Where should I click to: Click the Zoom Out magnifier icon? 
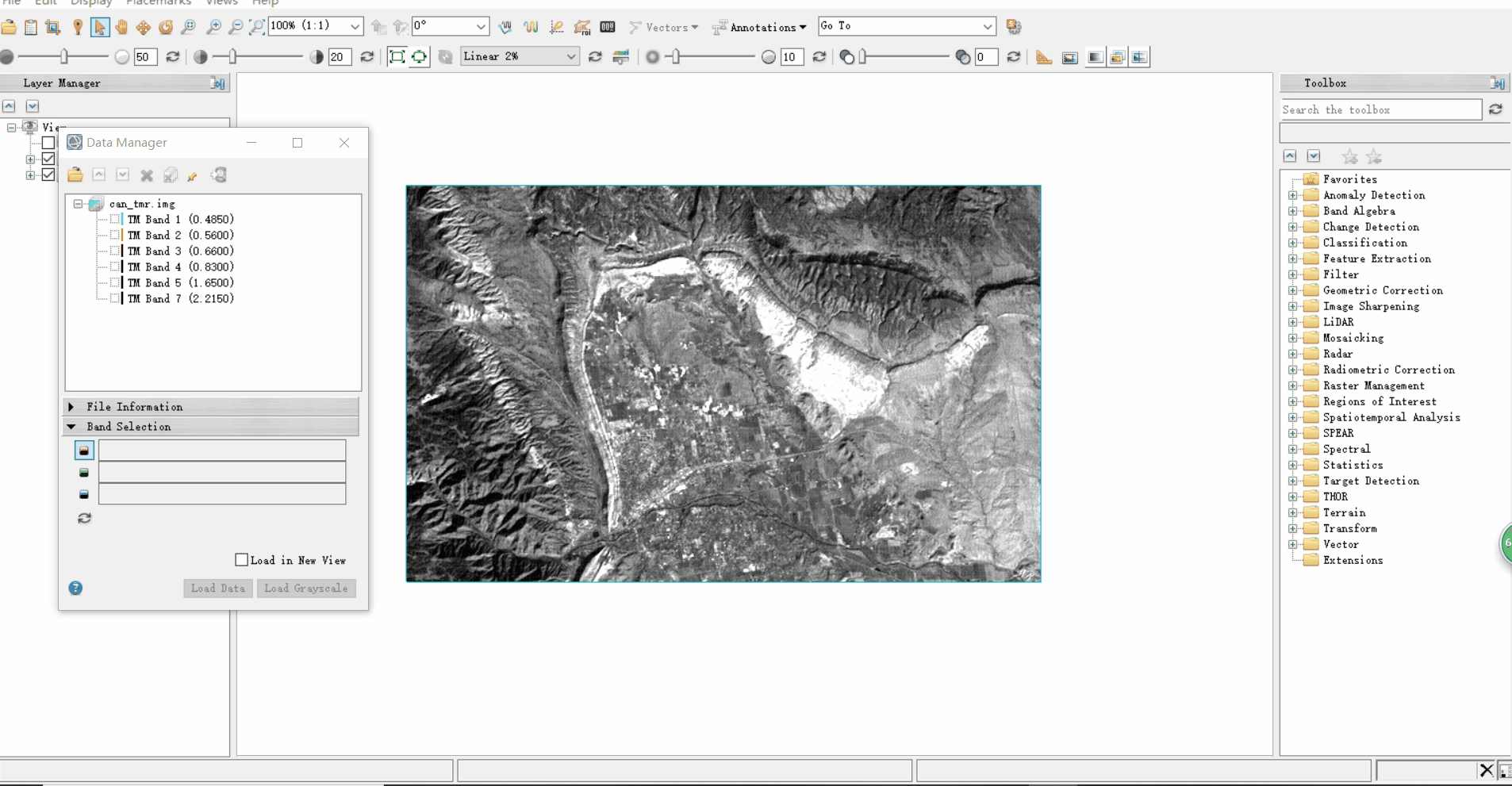point(236,27)
